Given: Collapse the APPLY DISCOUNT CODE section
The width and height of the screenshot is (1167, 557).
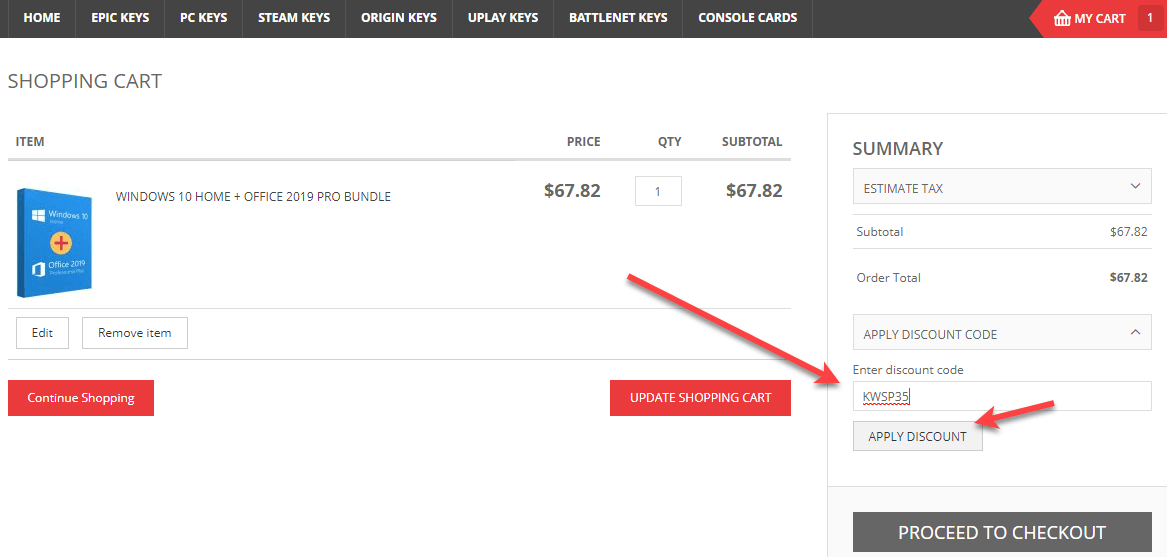Looking at the screenshot, I should [x=1002, y=334].
